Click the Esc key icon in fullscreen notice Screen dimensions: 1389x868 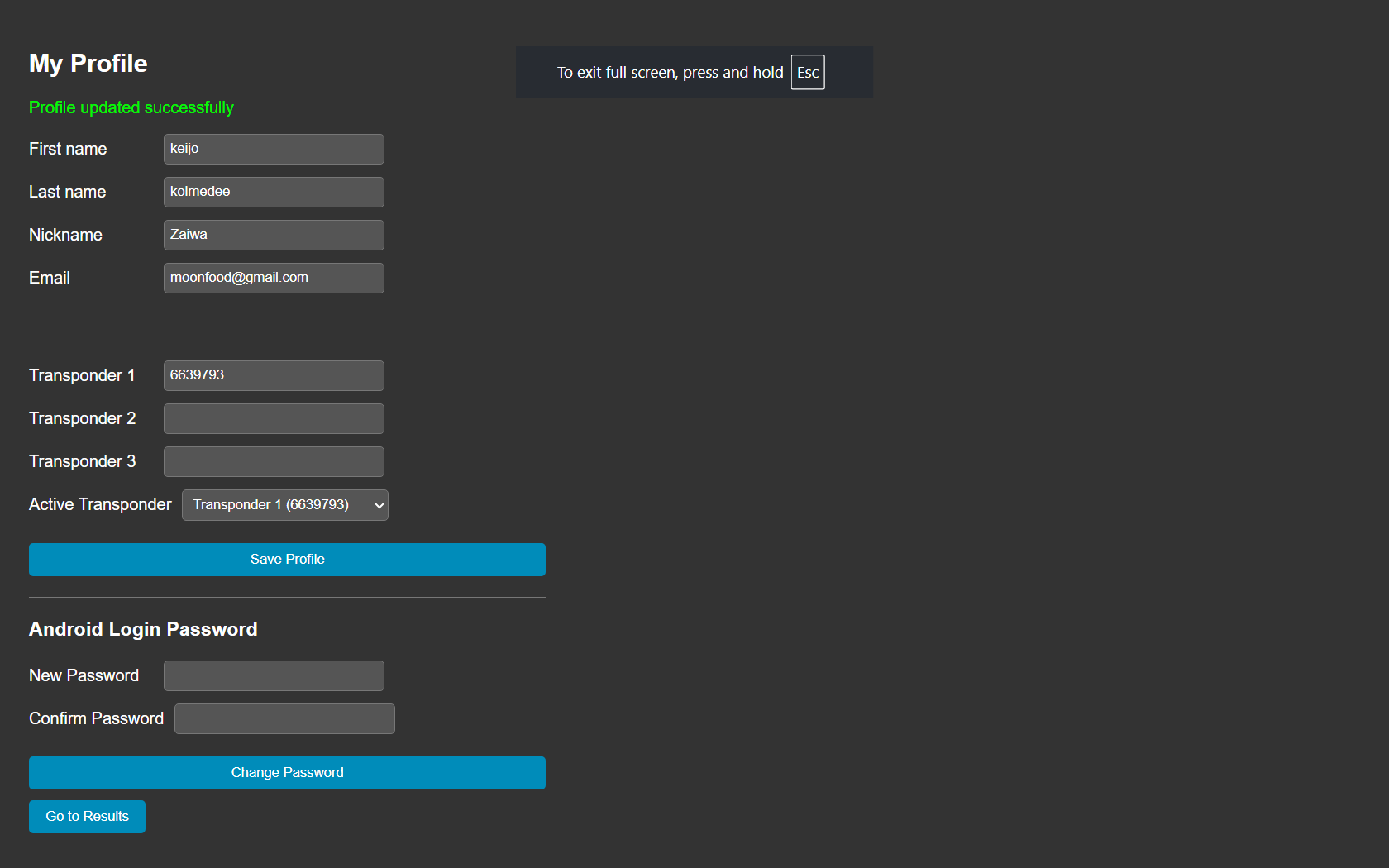[x=808, y=73]
